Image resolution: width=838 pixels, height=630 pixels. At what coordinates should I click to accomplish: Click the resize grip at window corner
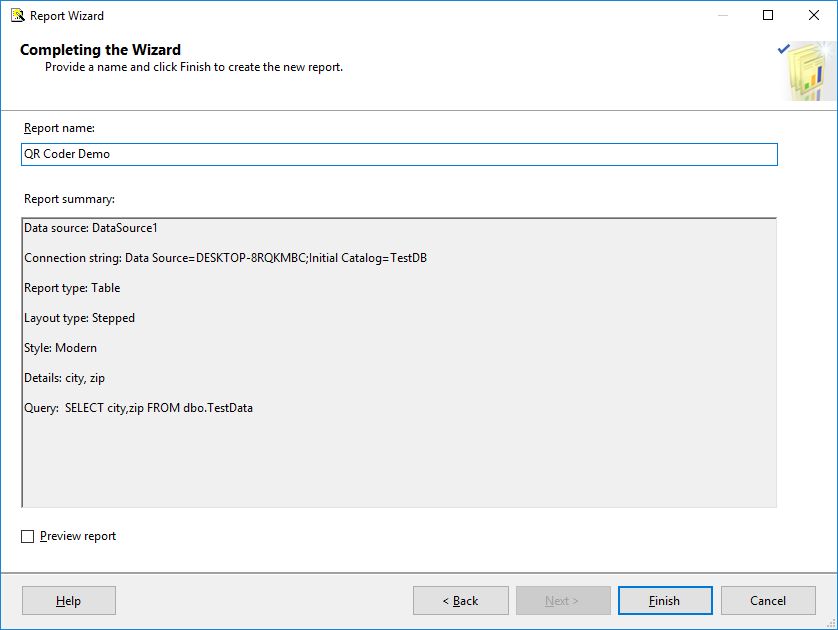tap(831, 624)
